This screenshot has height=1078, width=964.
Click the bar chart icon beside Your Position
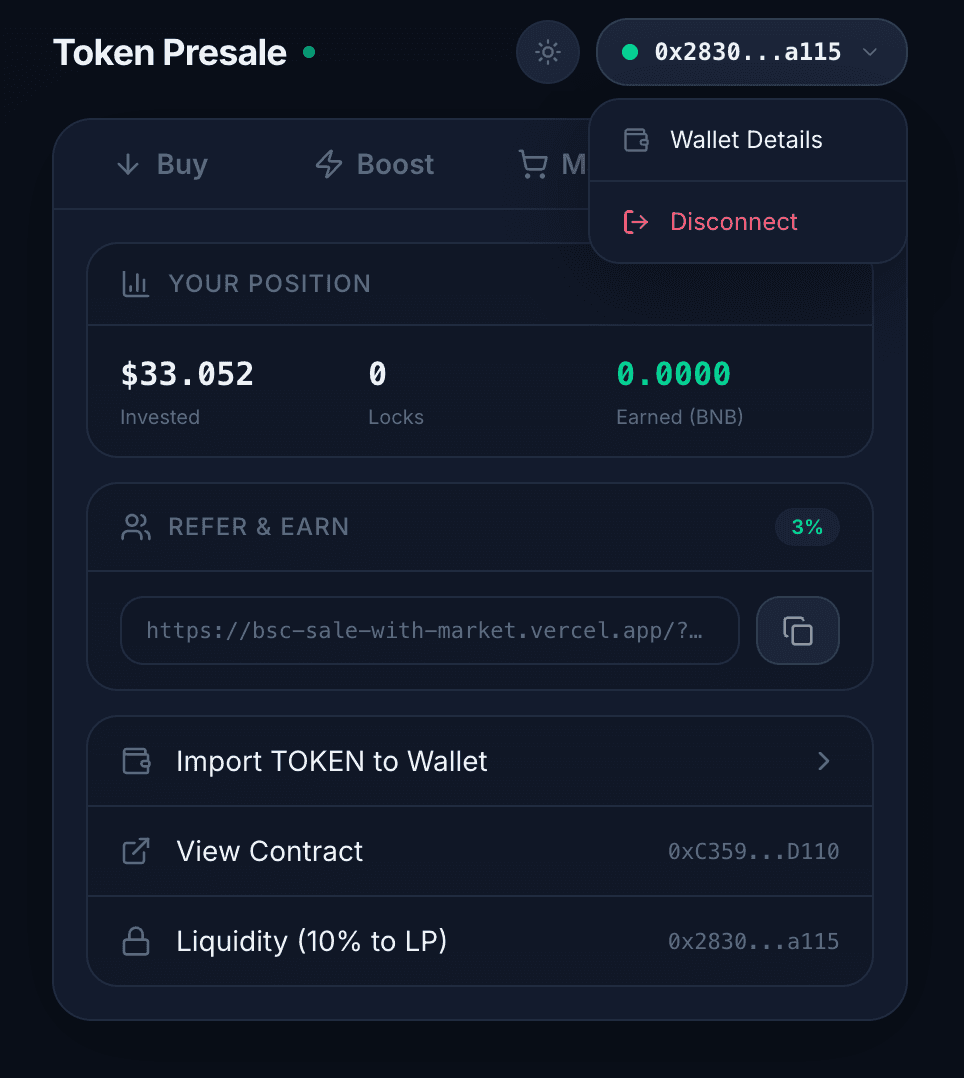click(135, 284)
